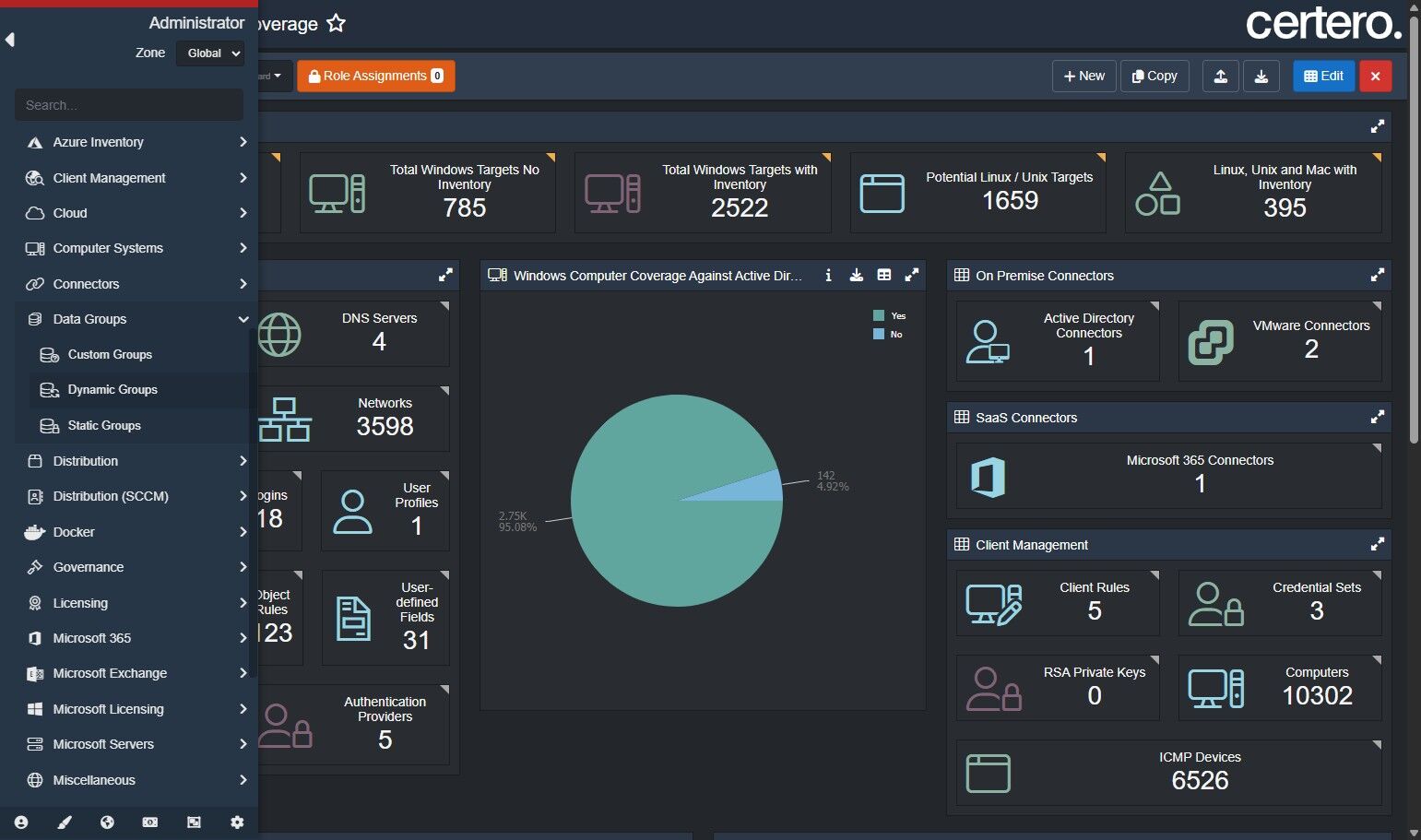Image resolution: width=1421 pixels, height=840 pixels.
Task: Click the DNS Servers globe icon
Action: [x=278, y=335]
